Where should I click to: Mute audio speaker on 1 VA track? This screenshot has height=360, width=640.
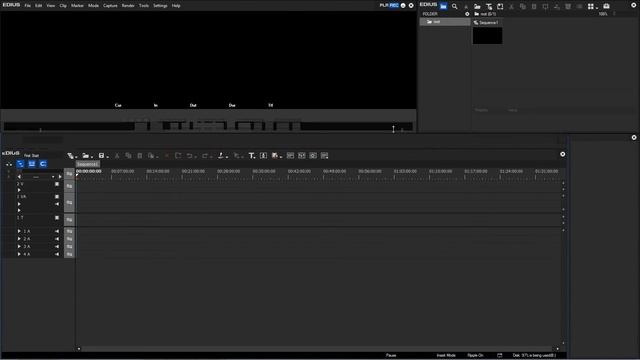tap(57, 204)
